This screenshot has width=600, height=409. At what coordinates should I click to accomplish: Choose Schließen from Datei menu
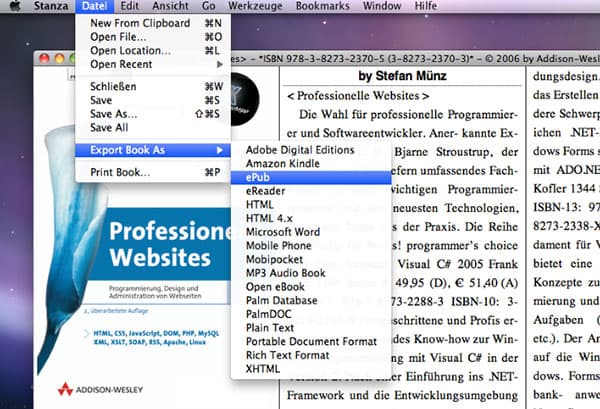coord(153,86)
